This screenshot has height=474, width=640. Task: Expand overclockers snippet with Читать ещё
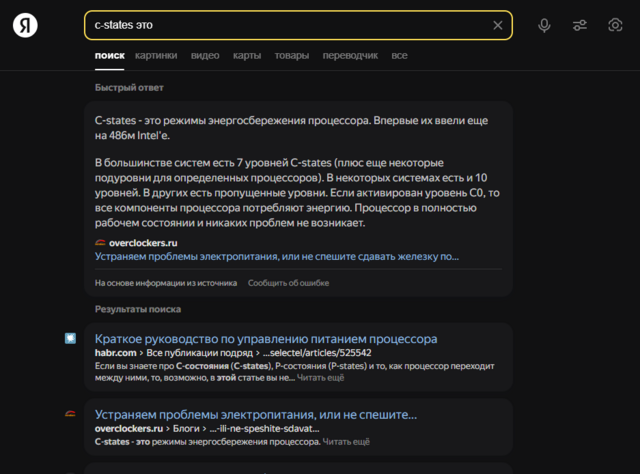click(346, 441)
